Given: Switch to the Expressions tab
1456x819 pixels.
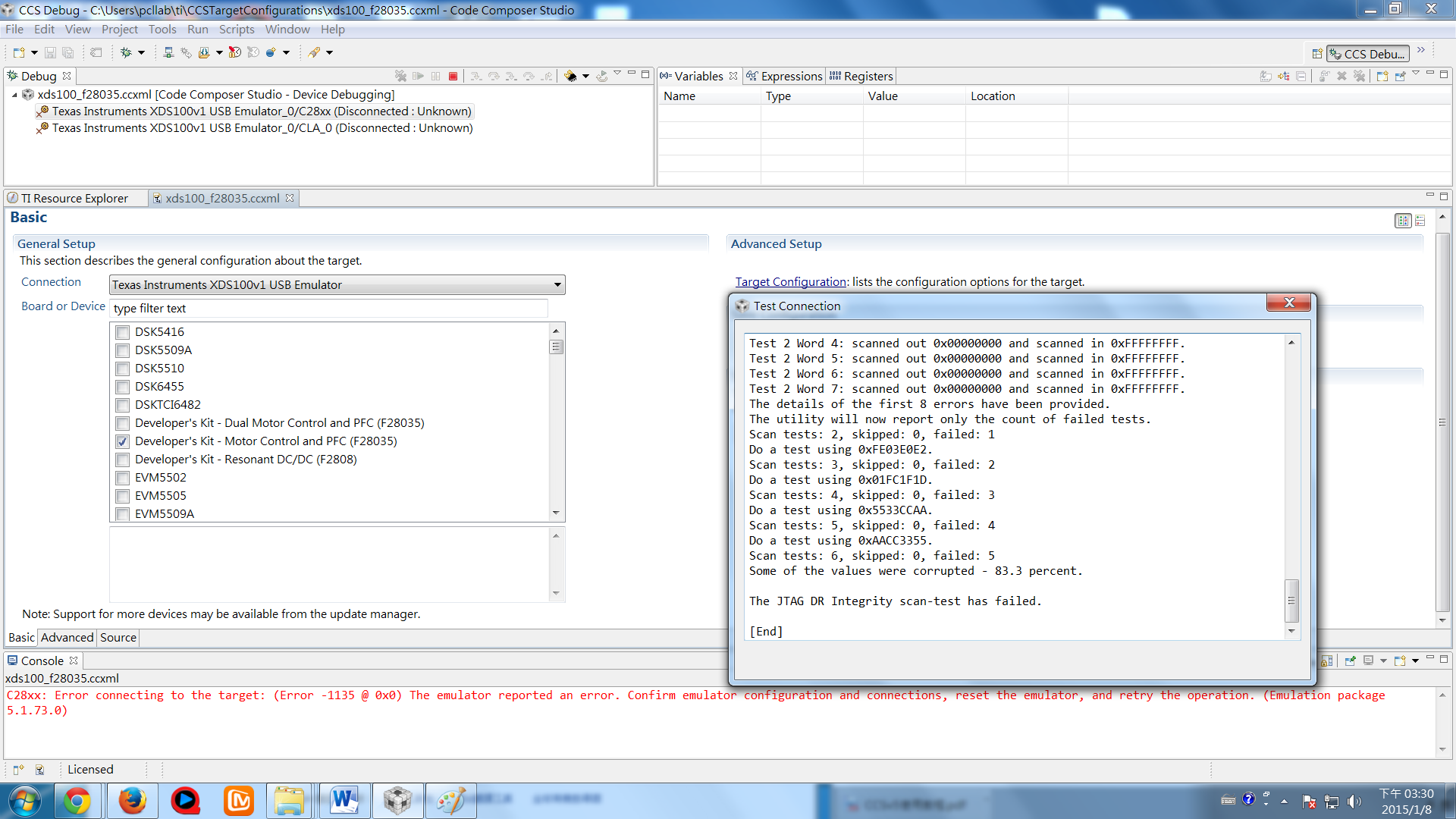Looking at the screenshot, I should point(785,76).
